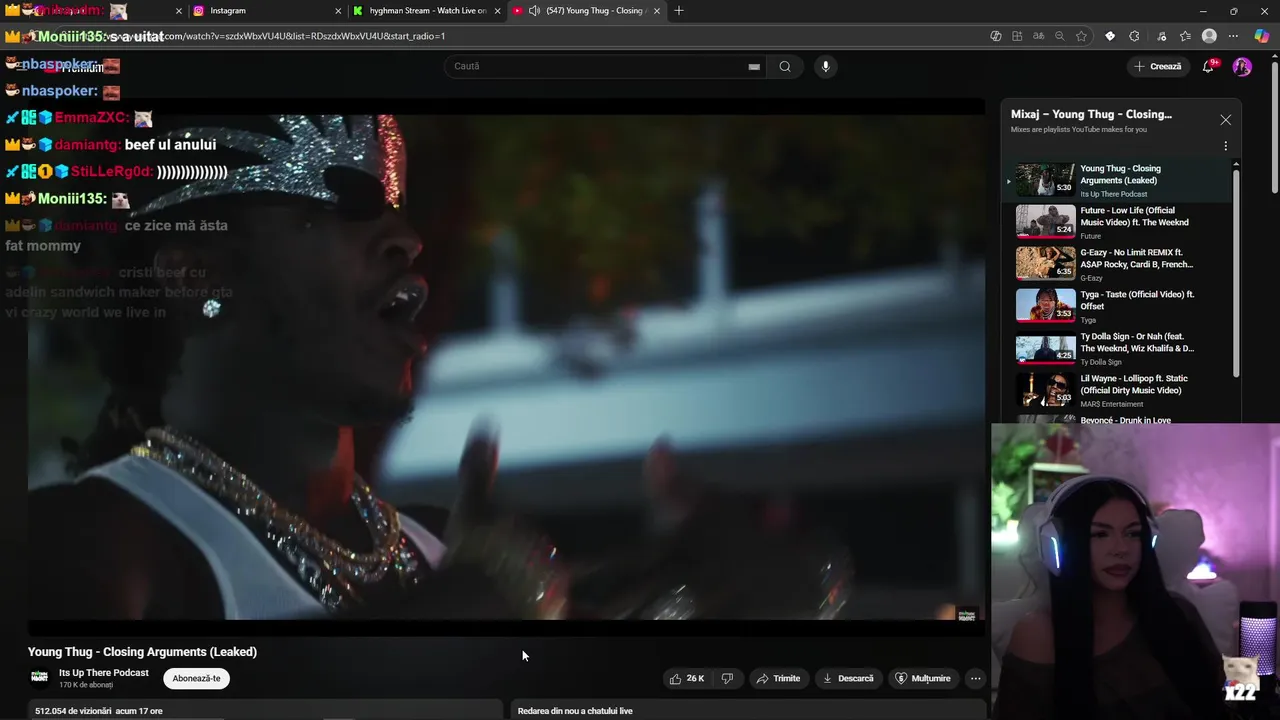Open the Its Up There Podcast channel
1280x720 pixels.
click(104, 673)
